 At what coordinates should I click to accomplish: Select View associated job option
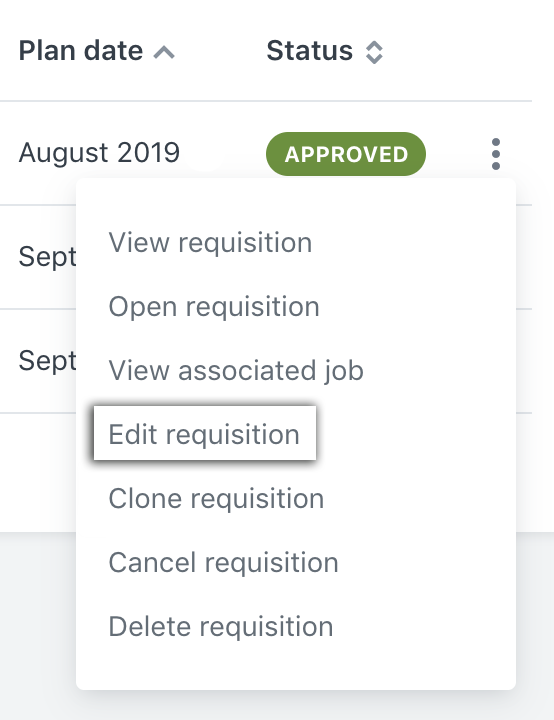click(x=236, y=370)
